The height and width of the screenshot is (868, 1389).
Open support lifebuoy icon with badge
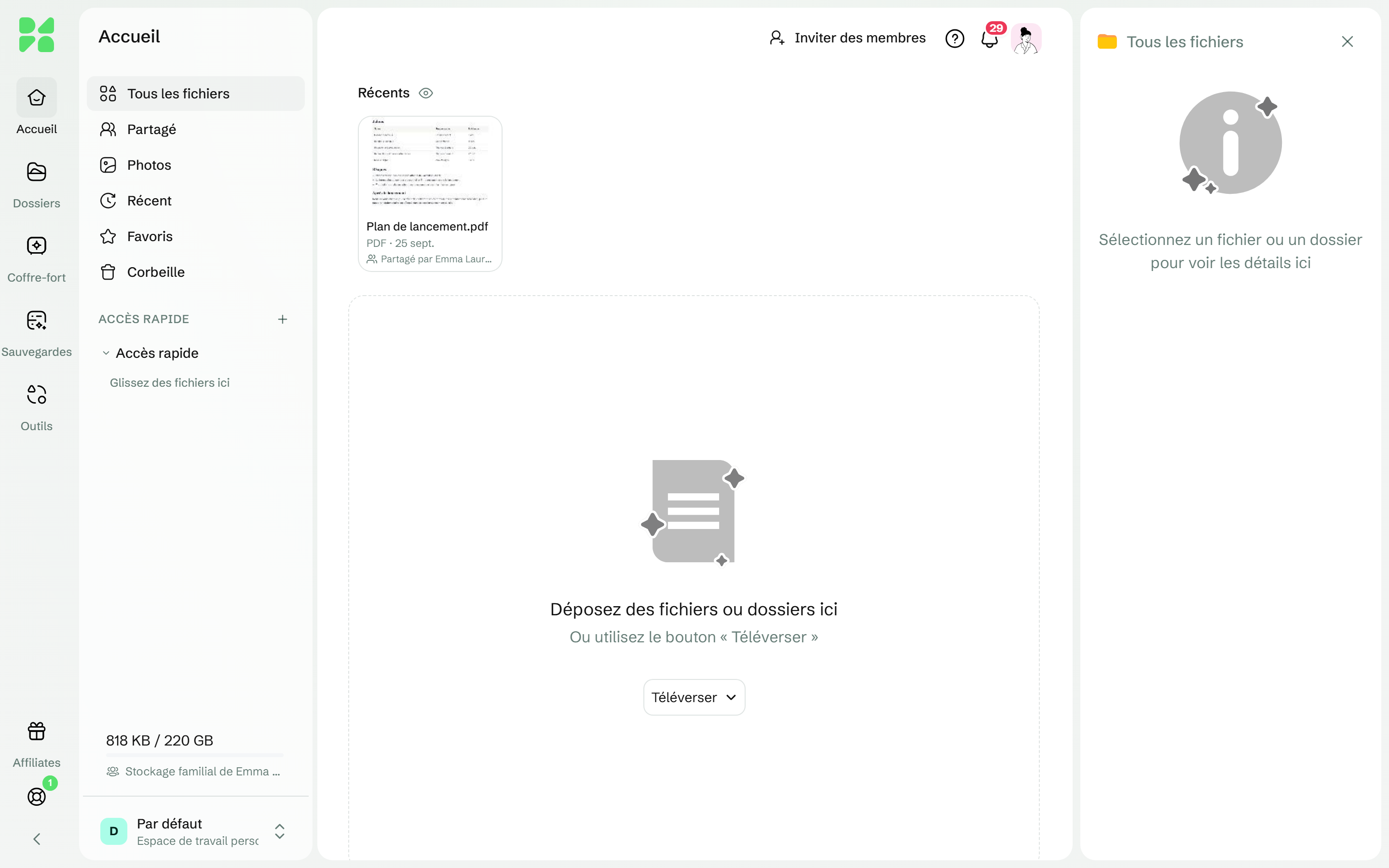pos(36,796)
